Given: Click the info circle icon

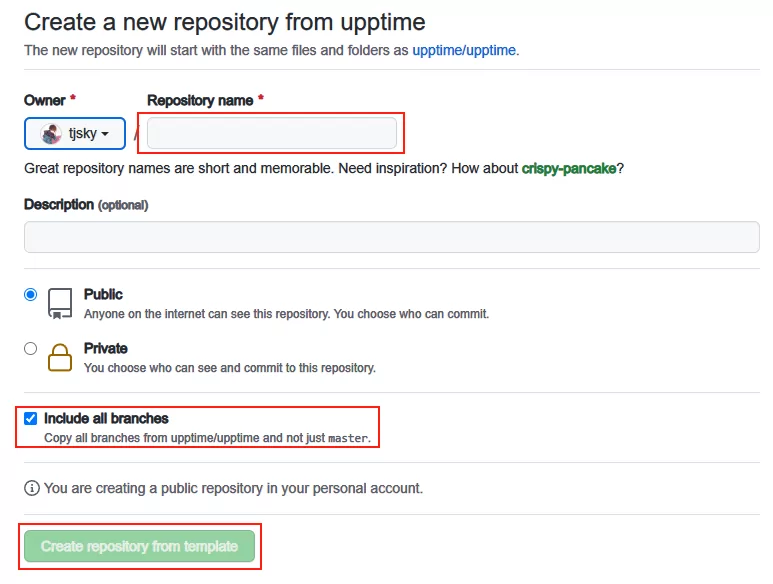Looking at the screenshot, I should [x=32, y=488].
